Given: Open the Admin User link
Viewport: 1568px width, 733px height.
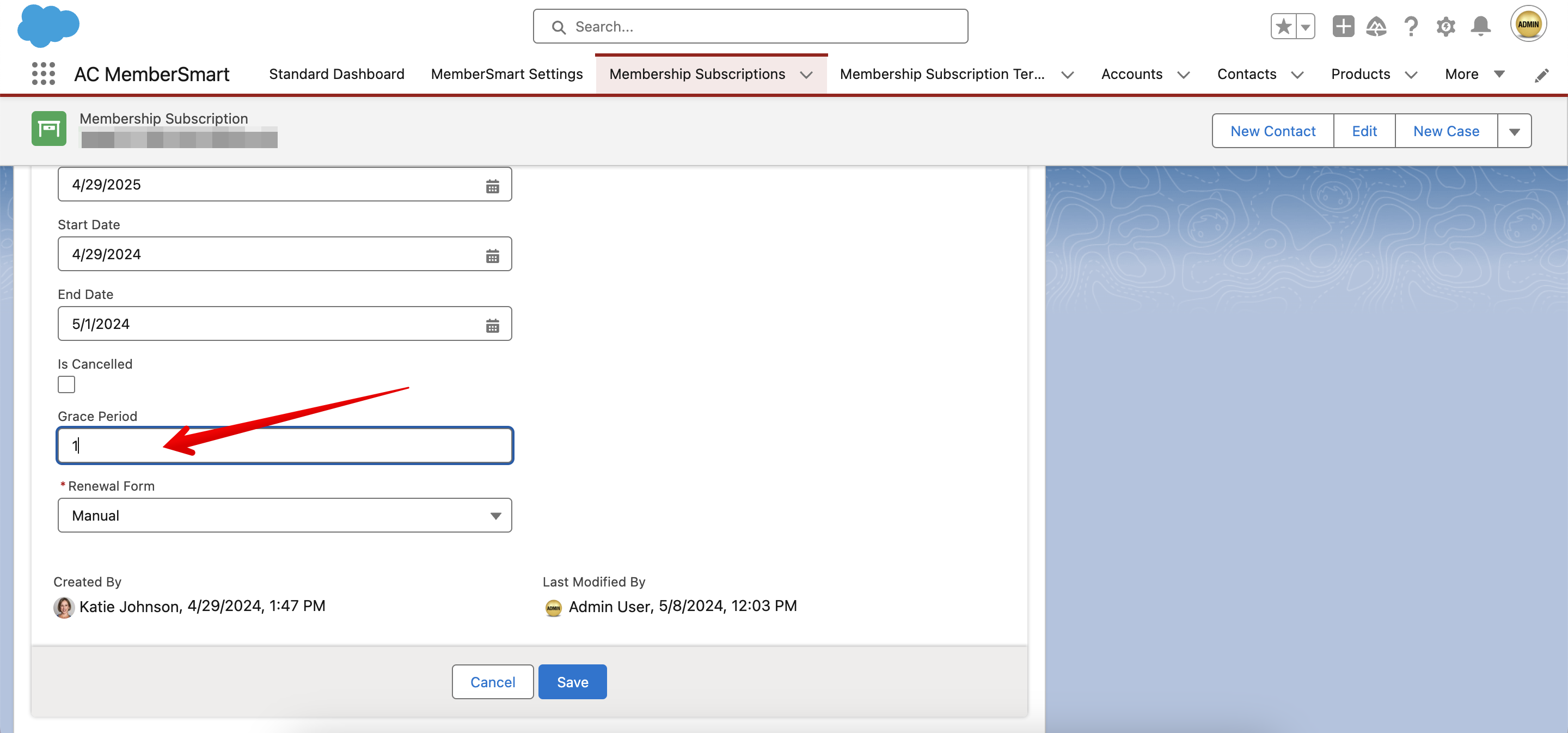Looking at the screenshot, I should coord(609,606).
